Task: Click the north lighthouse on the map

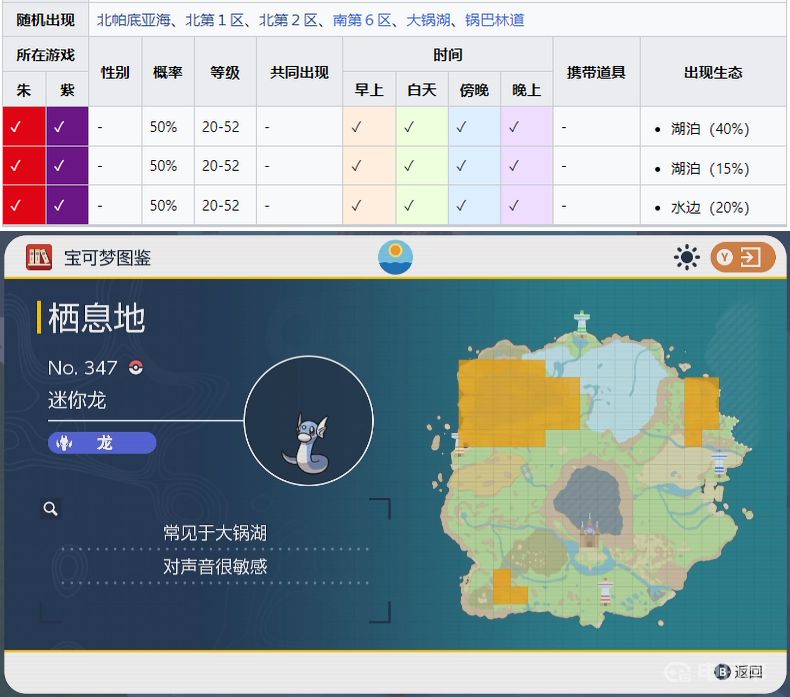Action: click(582, 323)
